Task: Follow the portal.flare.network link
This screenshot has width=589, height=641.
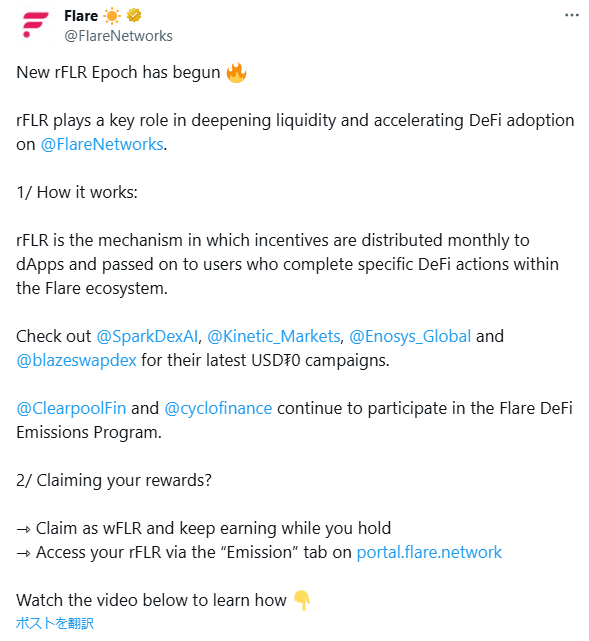Action: (429, 552)
